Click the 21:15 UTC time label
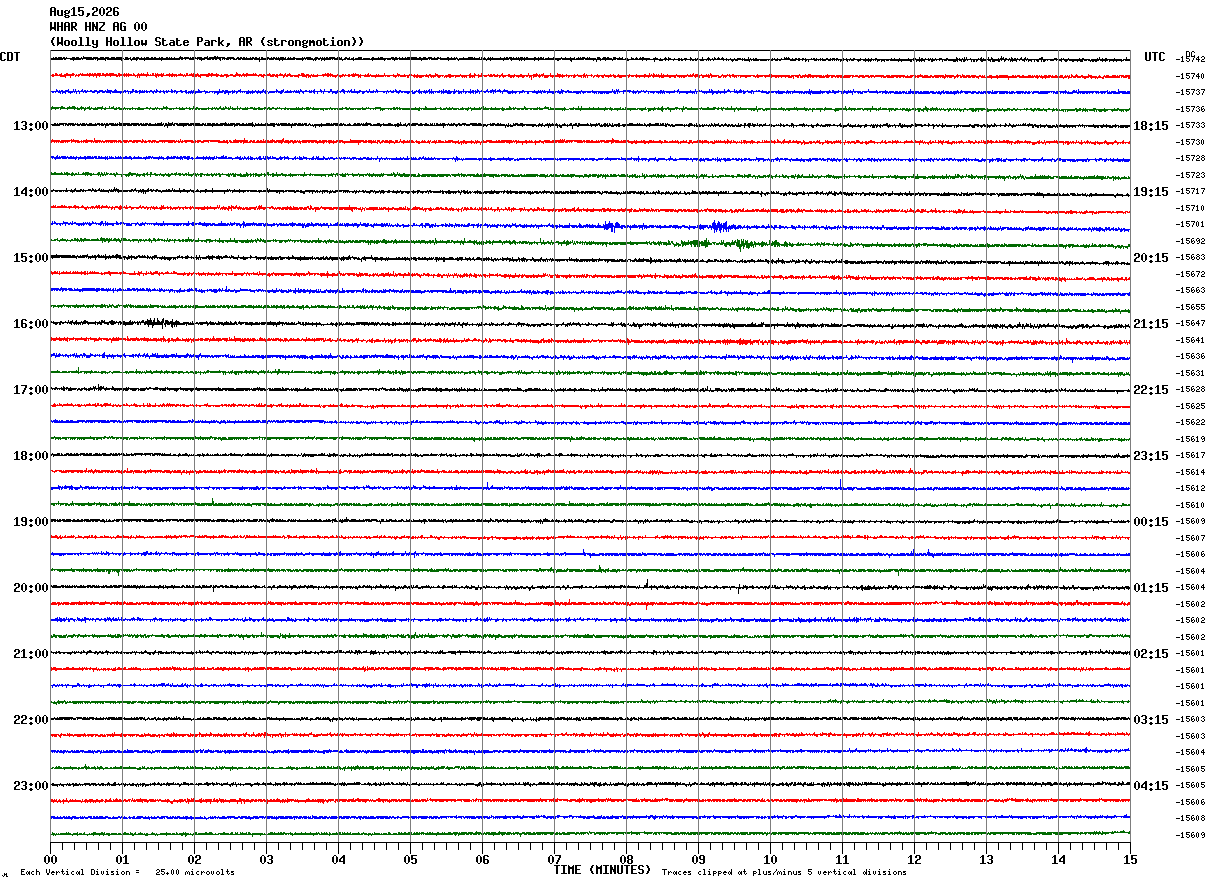This screenshot has height=886, width=1210. tap(1150, 324)
